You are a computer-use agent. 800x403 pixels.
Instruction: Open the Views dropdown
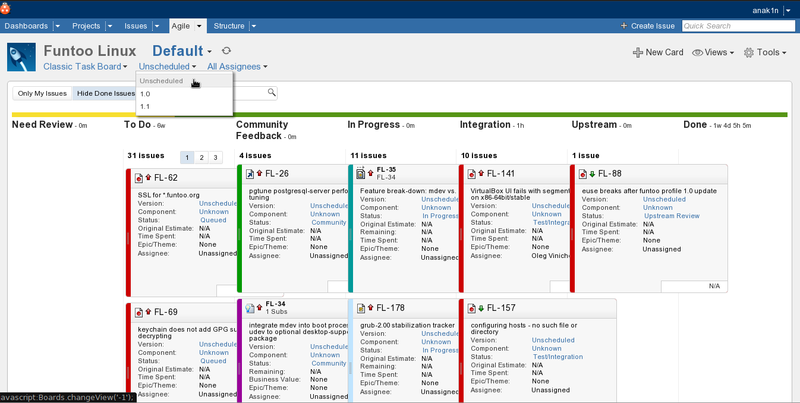(714, 52)
